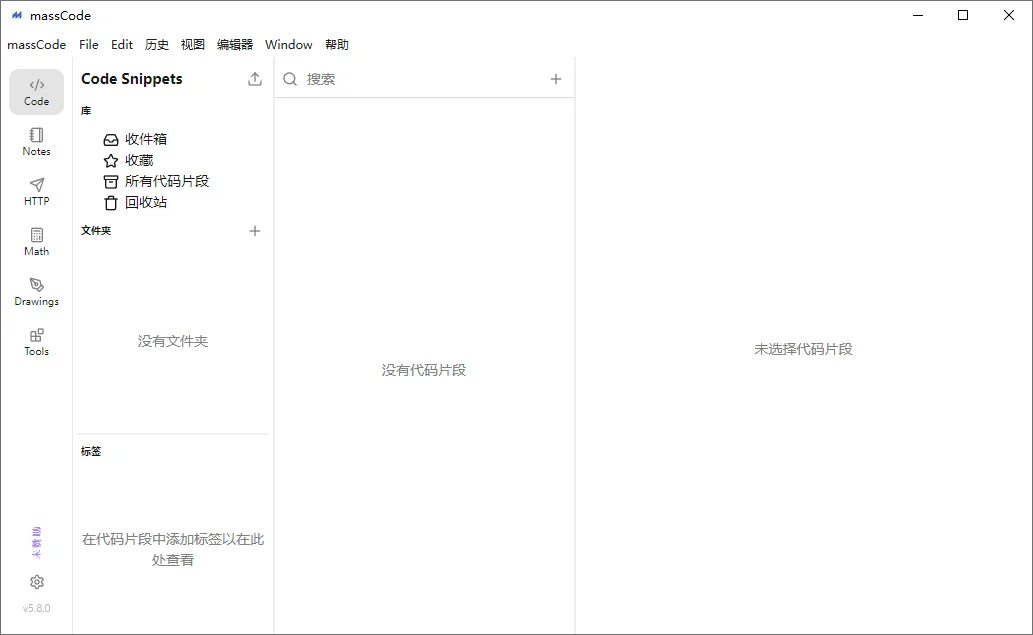Image resolution: width=1033 pixels, height=635 pixels.
Task: Go to the Drawings section
Action: pyautogui.click(x=36, y=292)
